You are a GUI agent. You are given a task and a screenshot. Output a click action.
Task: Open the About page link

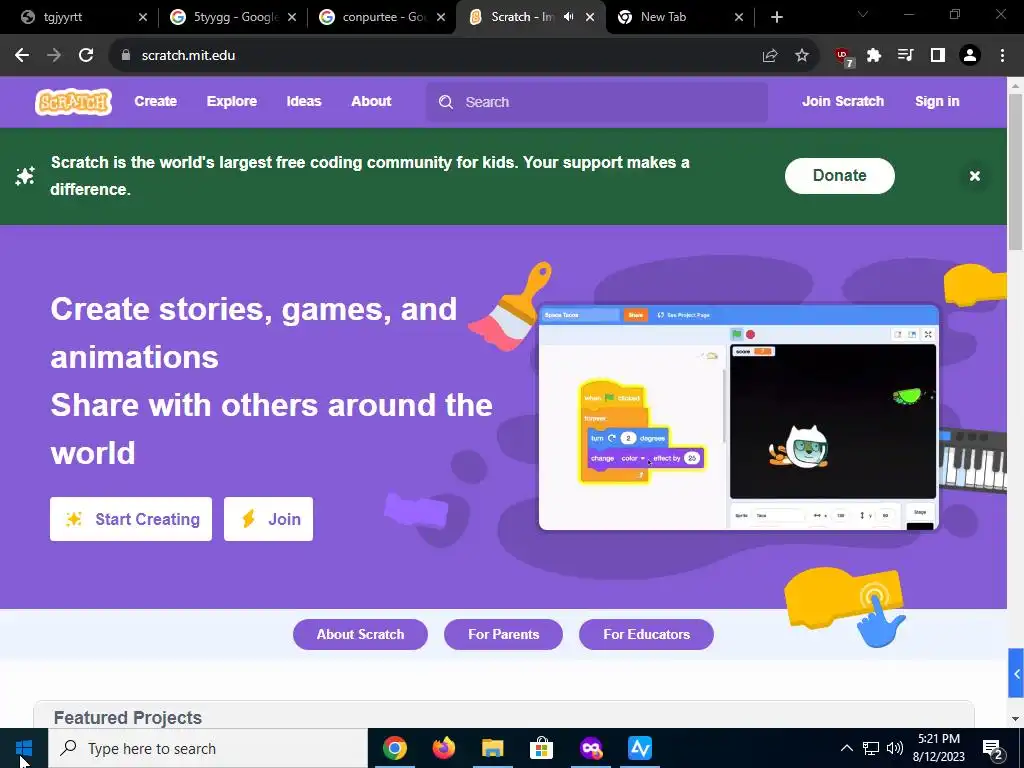[371, 101]
